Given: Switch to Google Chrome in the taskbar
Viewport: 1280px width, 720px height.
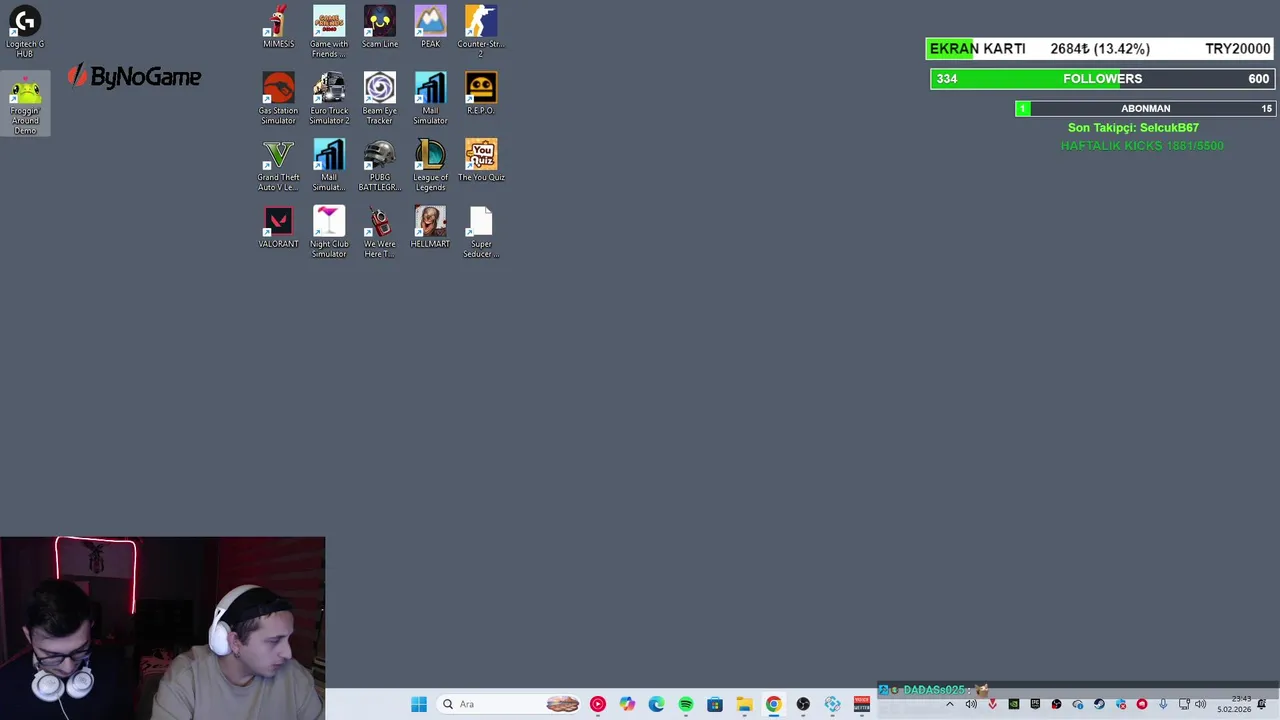Looking at the screenshot, I should tap(774, 704).
